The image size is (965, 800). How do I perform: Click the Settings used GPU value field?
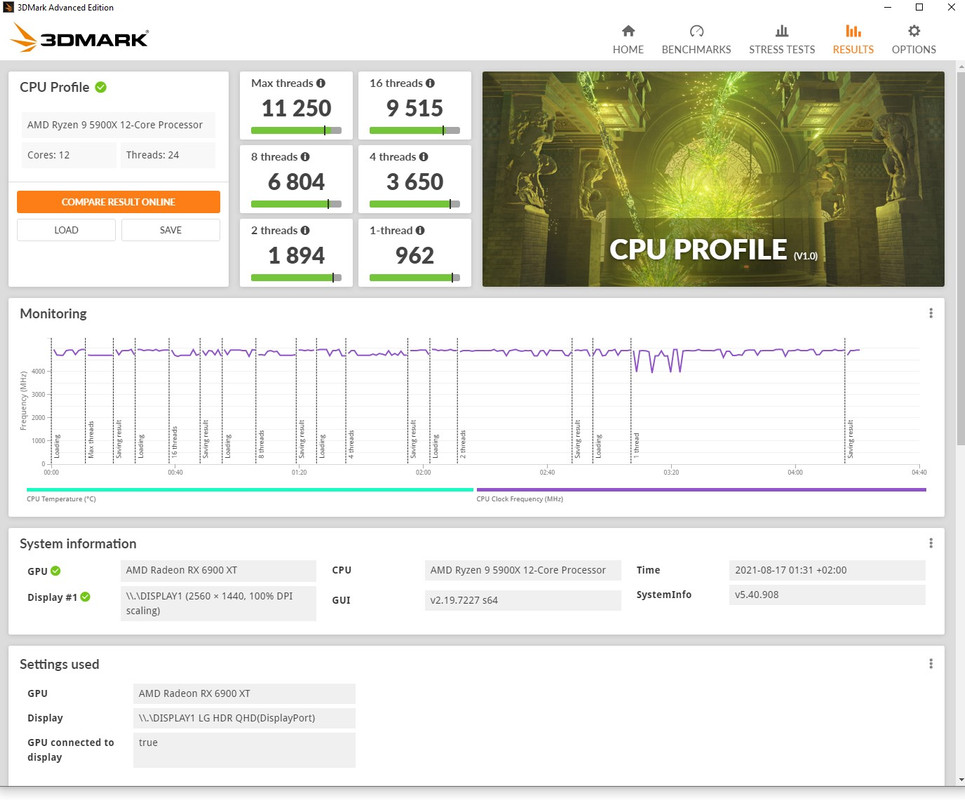(244, 694)
